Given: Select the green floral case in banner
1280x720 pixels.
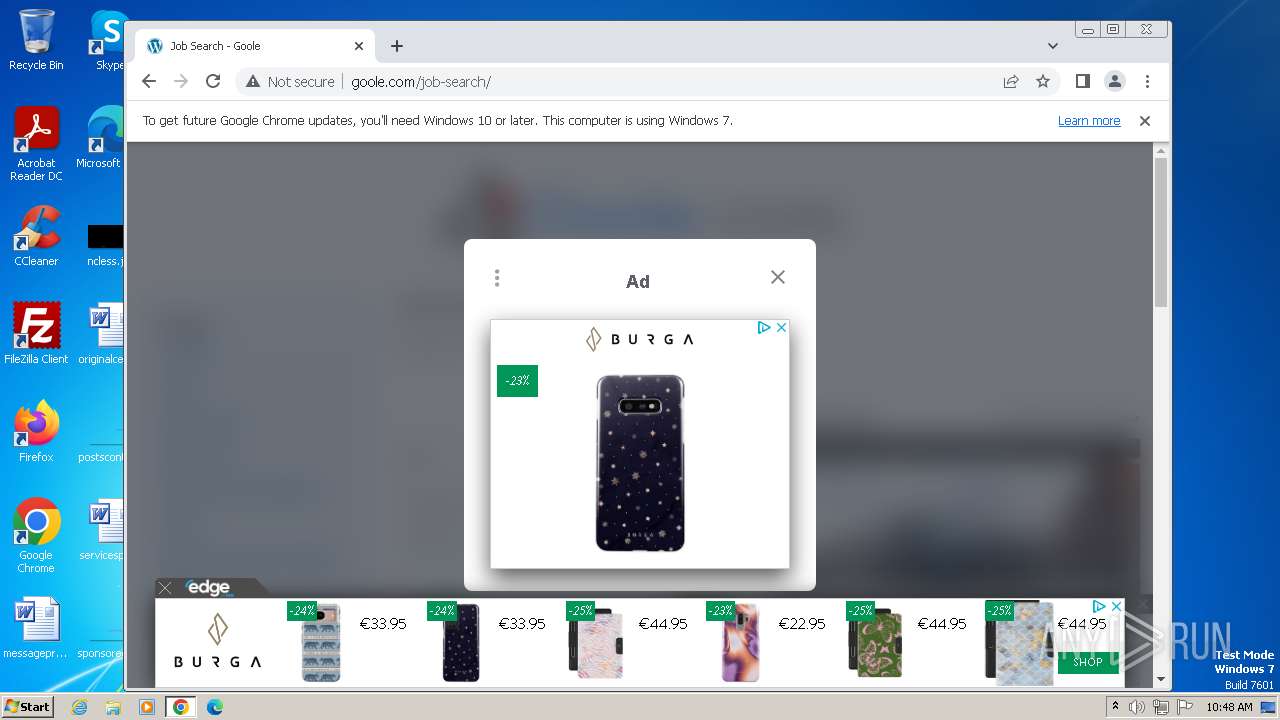Looking at the screenshot, I should tap(876, 645).
